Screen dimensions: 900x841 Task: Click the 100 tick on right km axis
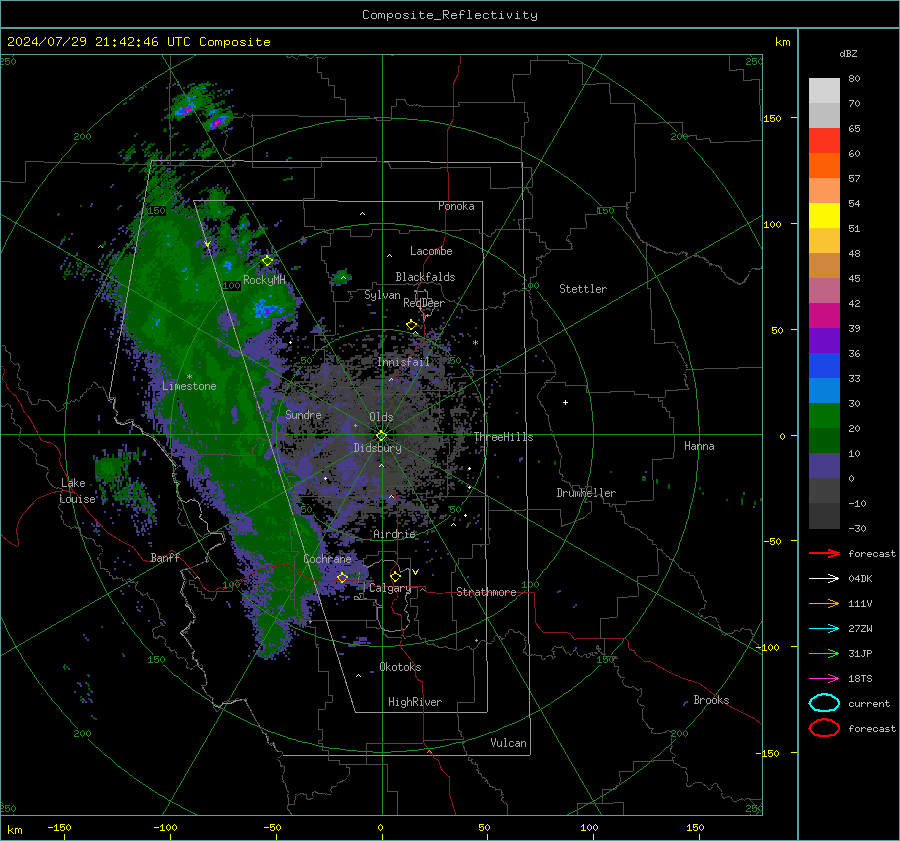(773, 224)
